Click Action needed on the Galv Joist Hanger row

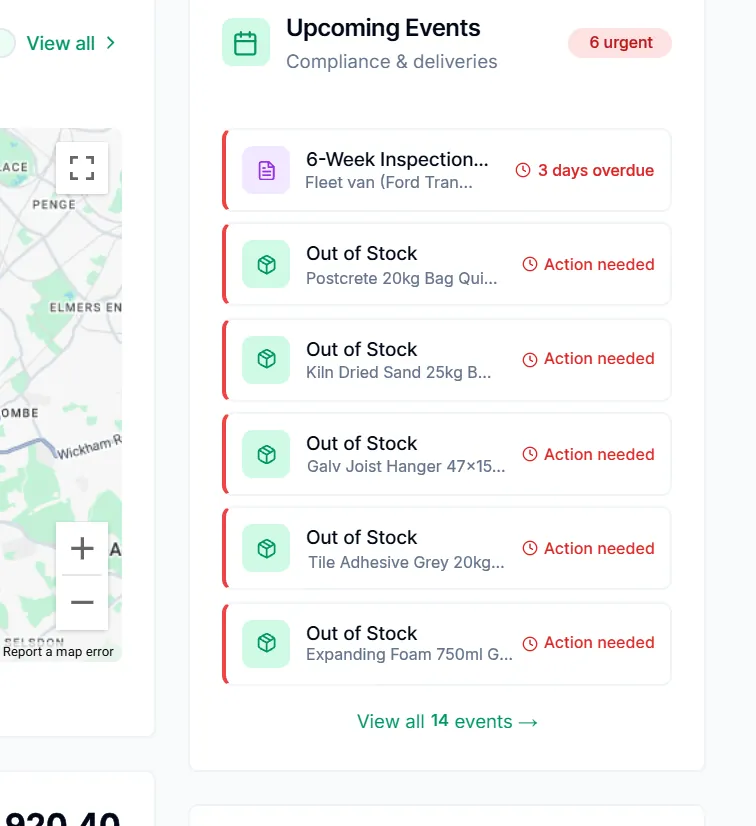(x=599, y=454)
